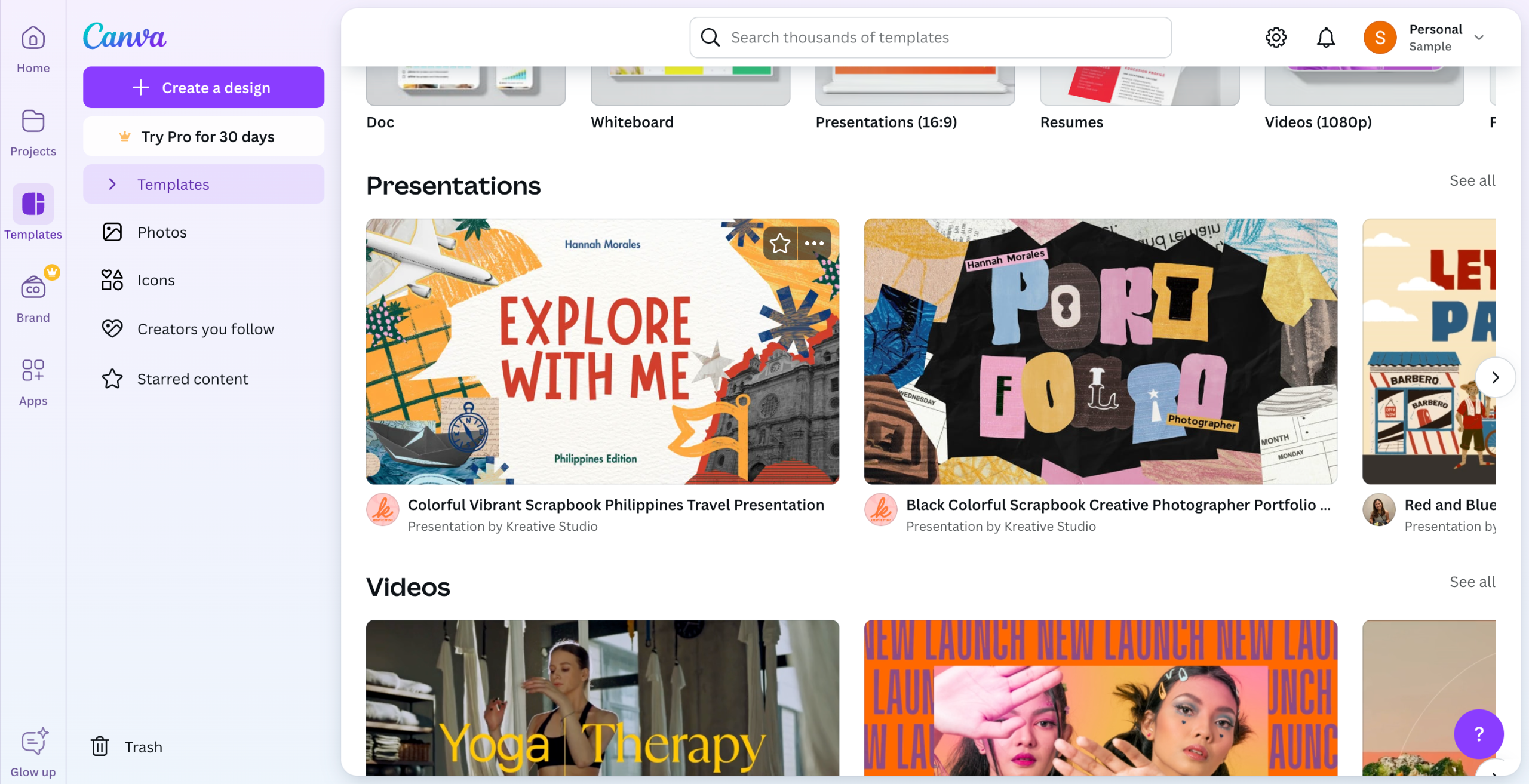Click See all for Videos
Image resolution: width=1529 pixels, height=784 pixels.
click(x=1472, y=582)
